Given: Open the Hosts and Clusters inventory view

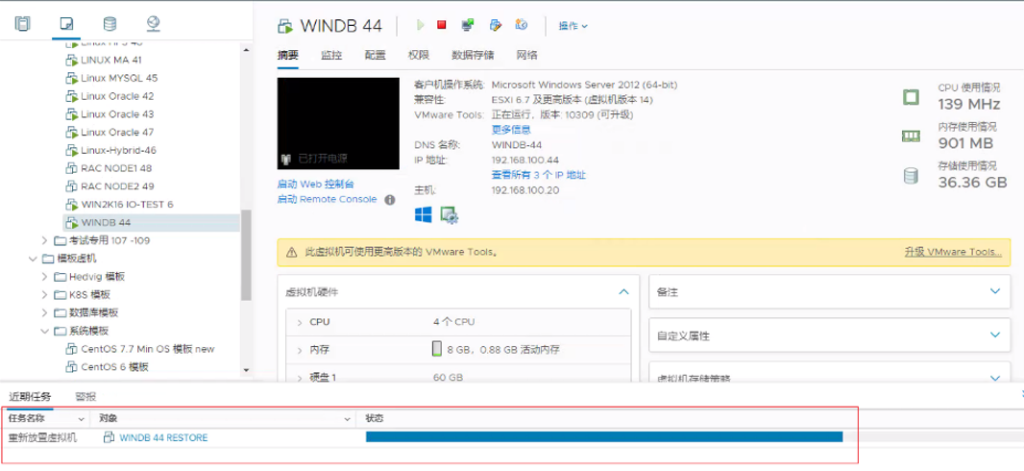Looking at the screenshot, I should coord(23,22).
